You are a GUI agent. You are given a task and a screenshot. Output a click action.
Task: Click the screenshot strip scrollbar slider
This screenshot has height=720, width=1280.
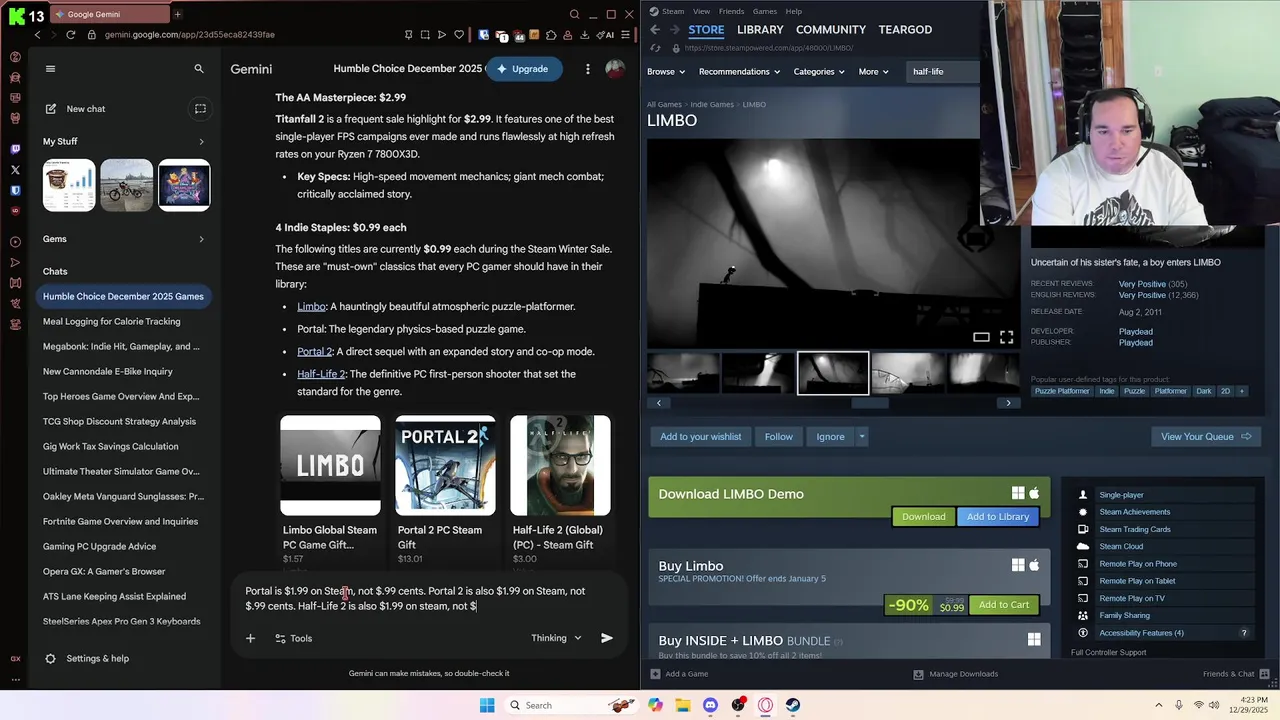870,403
